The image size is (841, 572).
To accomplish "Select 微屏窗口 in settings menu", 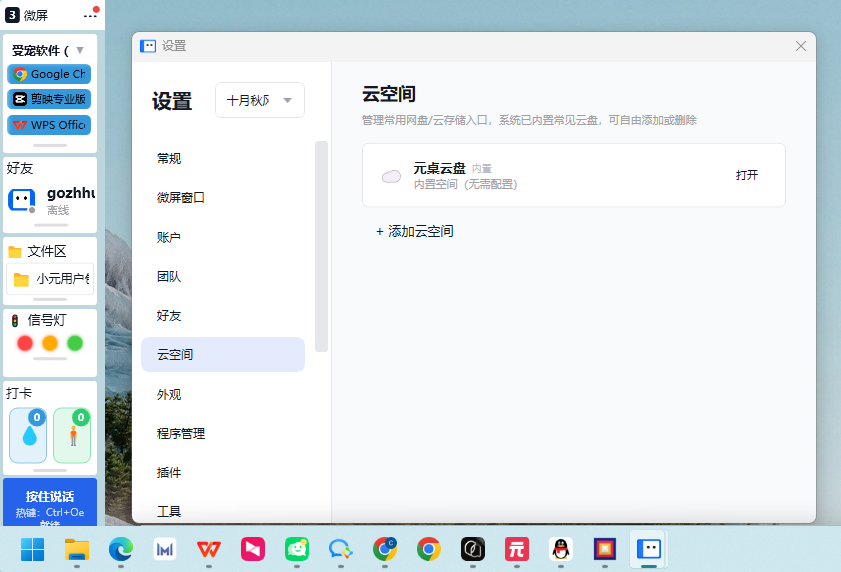I will 223,197.
